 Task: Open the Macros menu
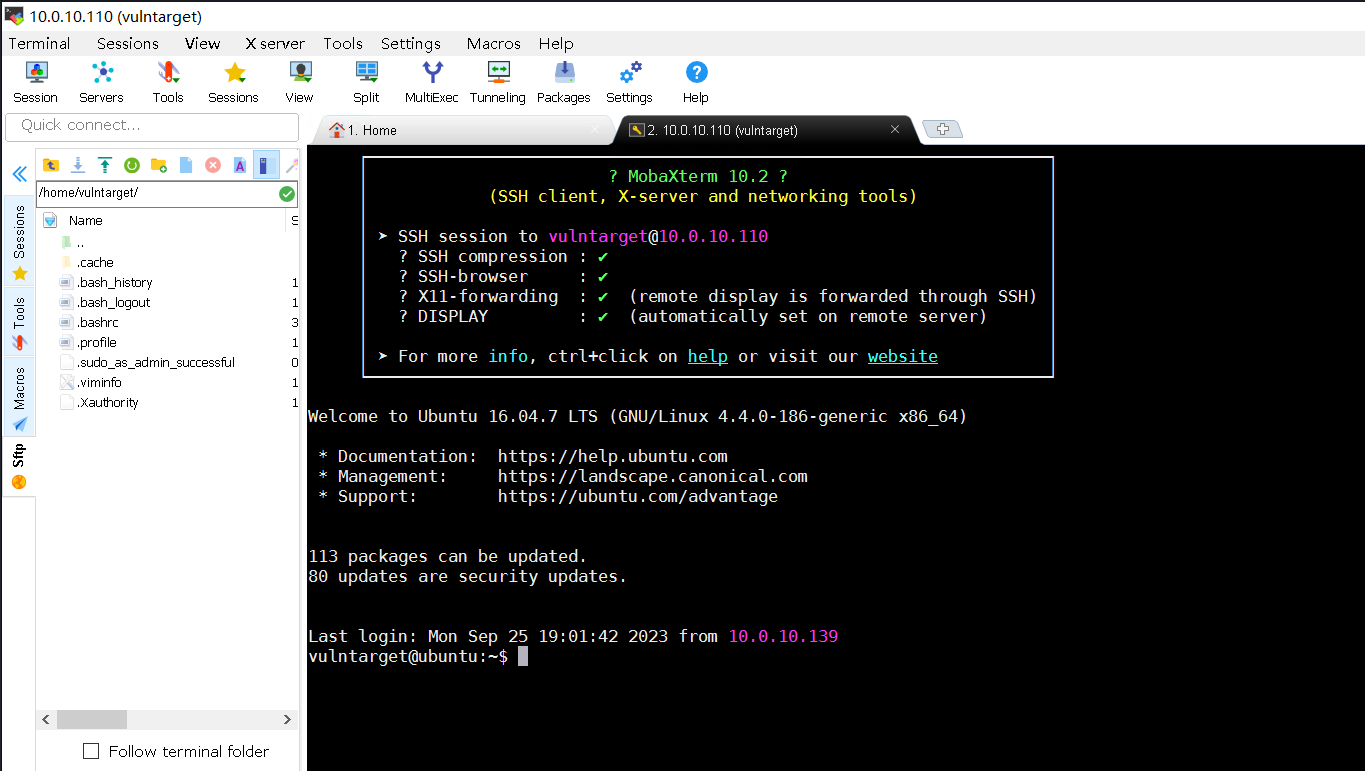click(494, 43)
